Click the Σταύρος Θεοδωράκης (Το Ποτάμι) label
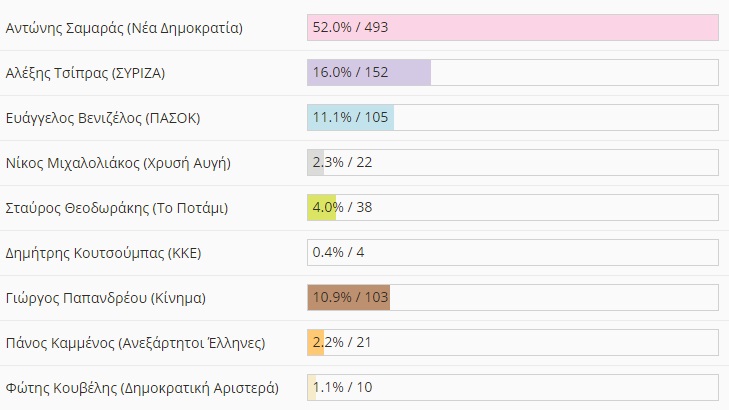The width and height of the screenshot is (729, 410). [x=117, y=208]
